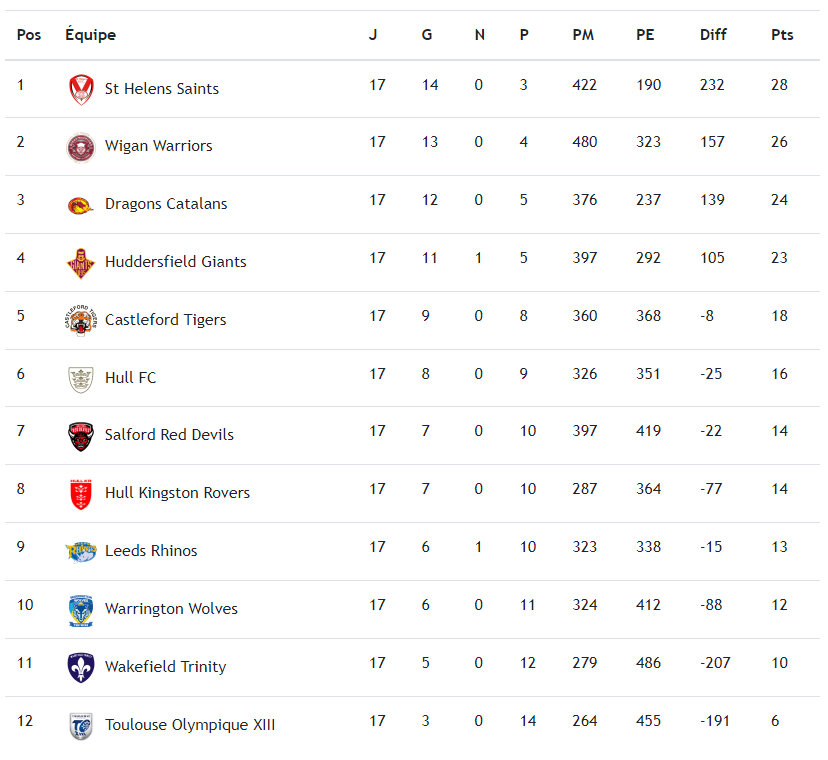
Task: Click the Hull Kingston Rovers club logo
Action: pos(81,494)
